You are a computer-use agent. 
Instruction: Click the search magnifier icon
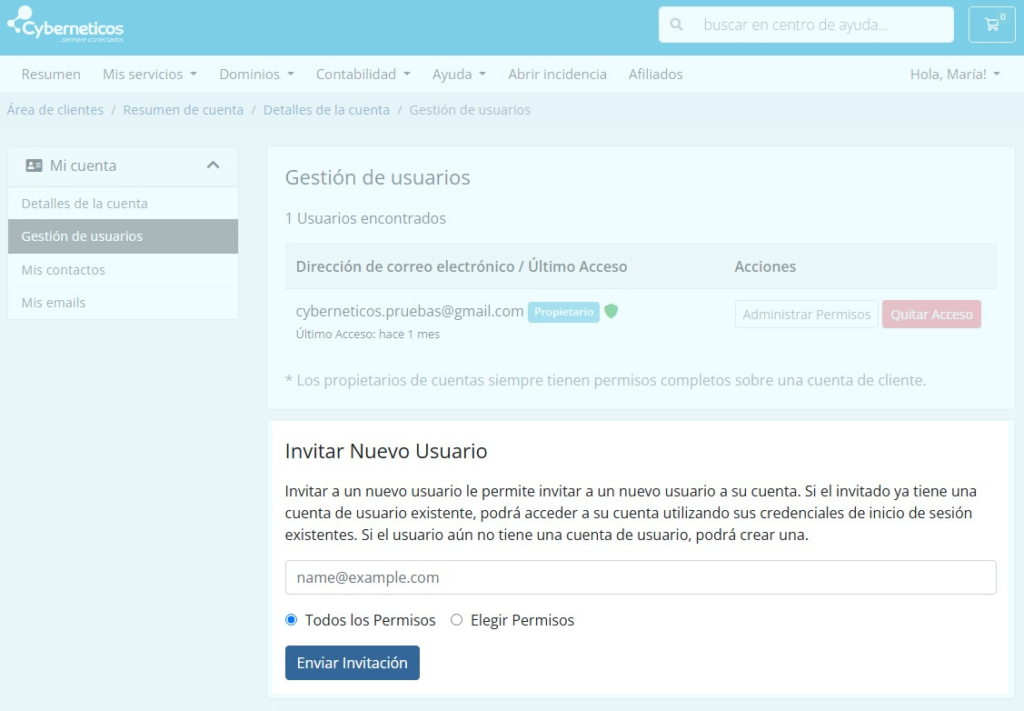pos(677,25)
